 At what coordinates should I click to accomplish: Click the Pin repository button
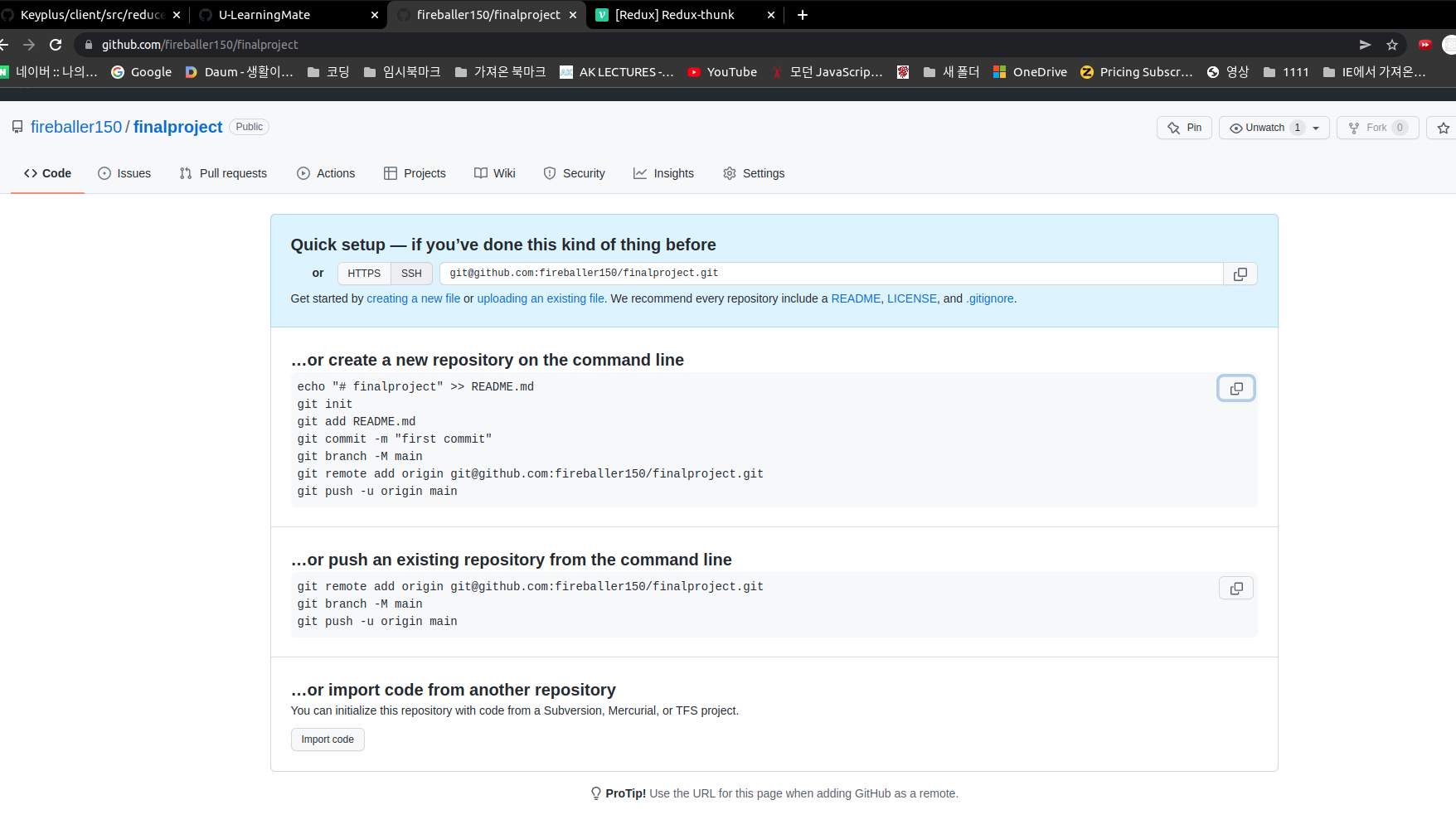point(1185,128)
